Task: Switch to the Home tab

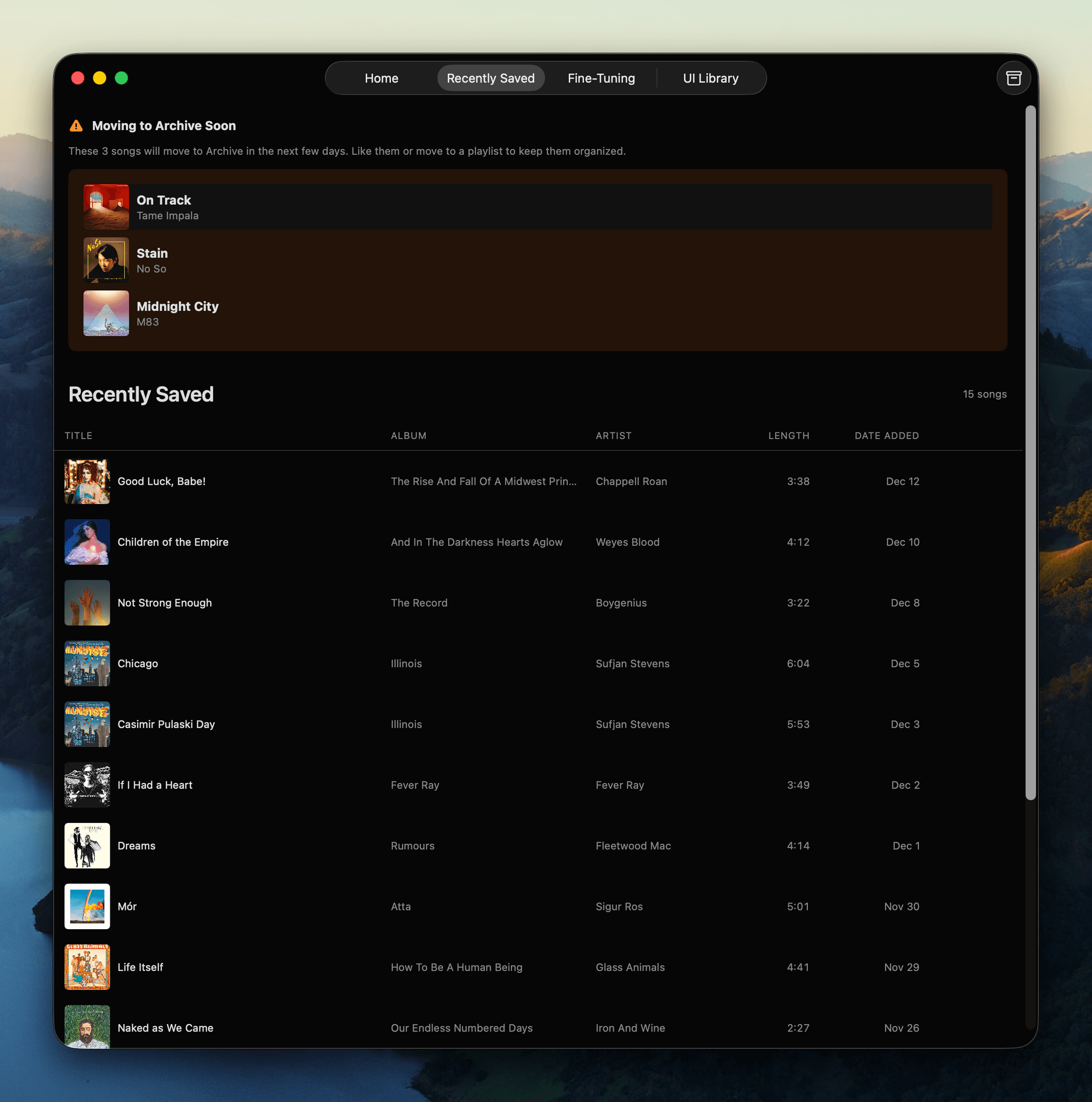Action: click(x=381, y=77)
